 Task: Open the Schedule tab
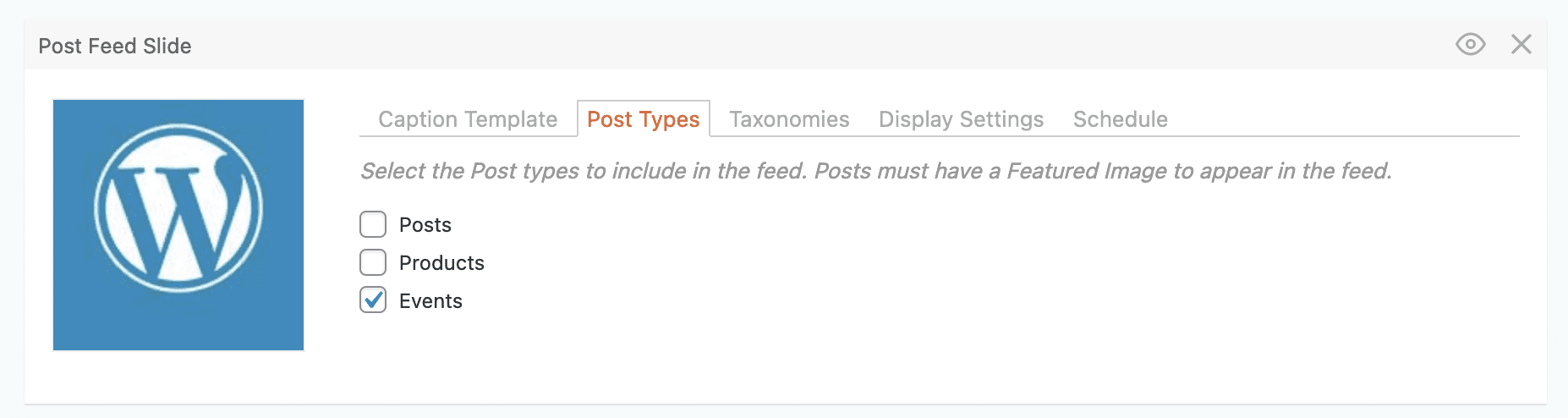point(1120,119)
